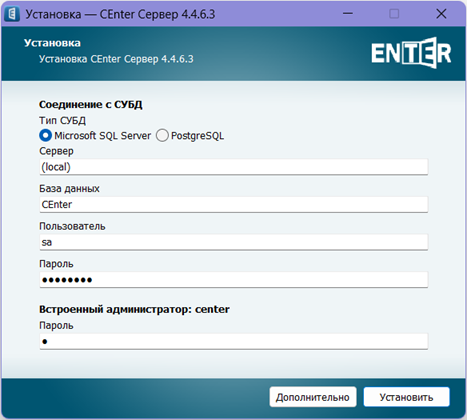
Task: Click the header subtitle Установка CEnter Сервер 4.4.6.3
Action: click(x=116, y=59)
